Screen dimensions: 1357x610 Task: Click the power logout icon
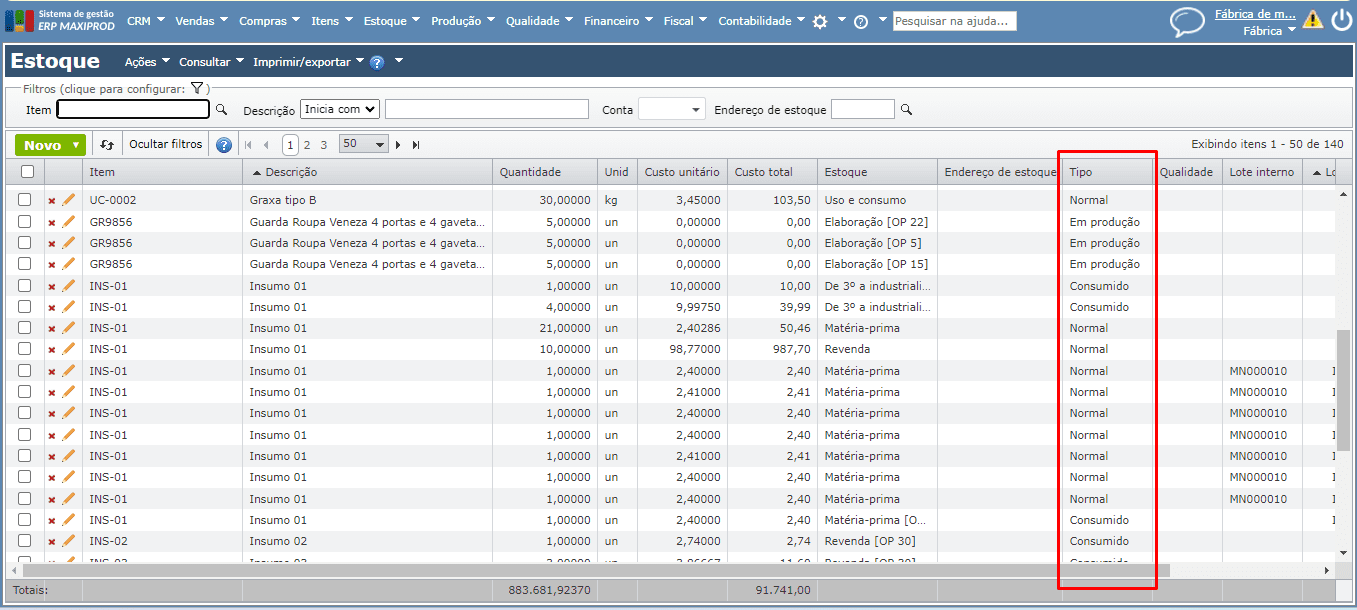[x=1341, y=20]
